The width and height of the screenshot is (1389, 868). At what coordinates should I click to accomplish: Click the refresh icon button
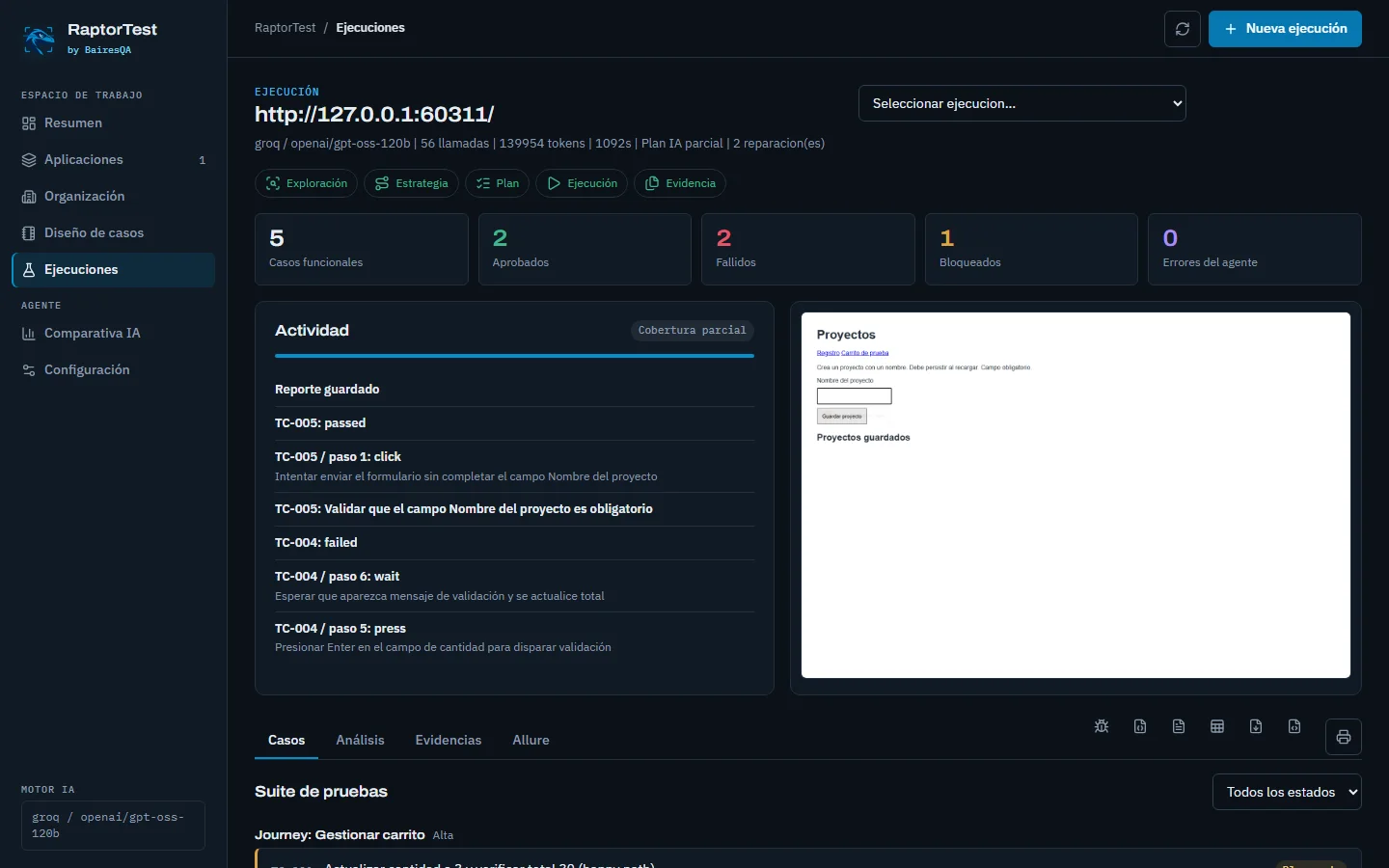1183,29
